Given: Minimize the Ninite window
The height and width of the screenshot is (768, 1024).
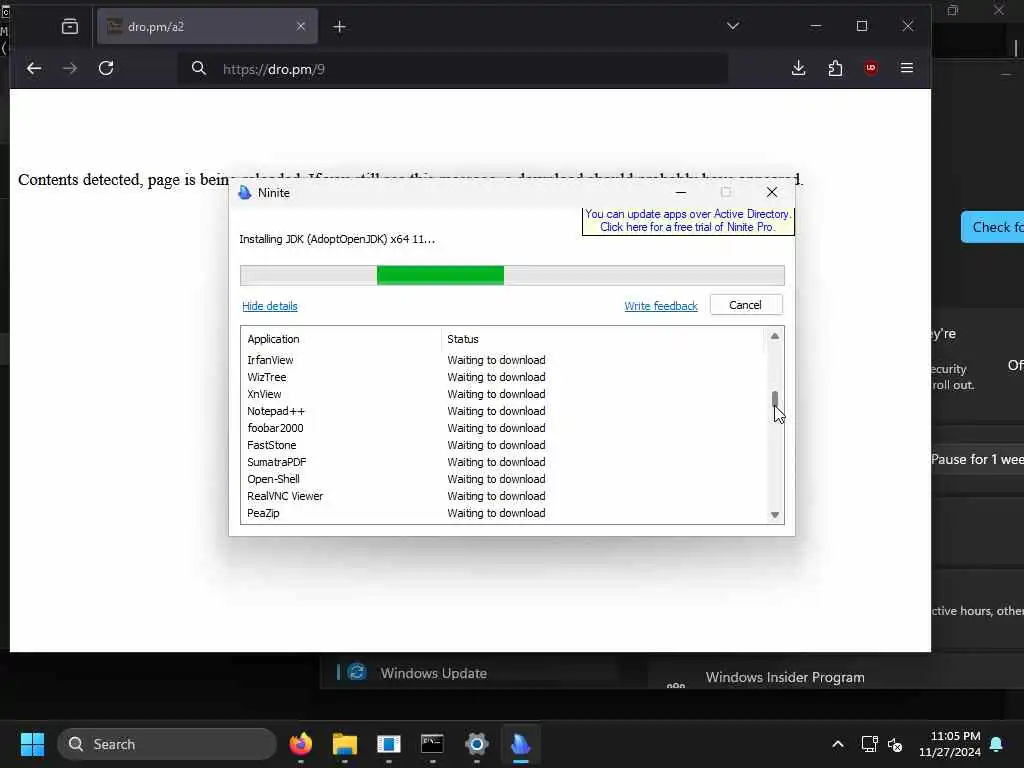Looking at the screenshot, I should pyautogui.click(x=680, y=192).
